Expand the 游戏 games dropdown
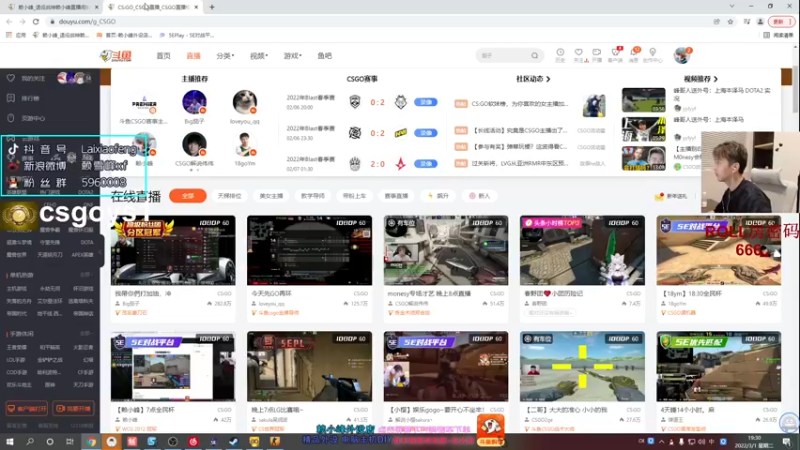The width and height of the screenshot is (800, 450). (x=292, y=56)
